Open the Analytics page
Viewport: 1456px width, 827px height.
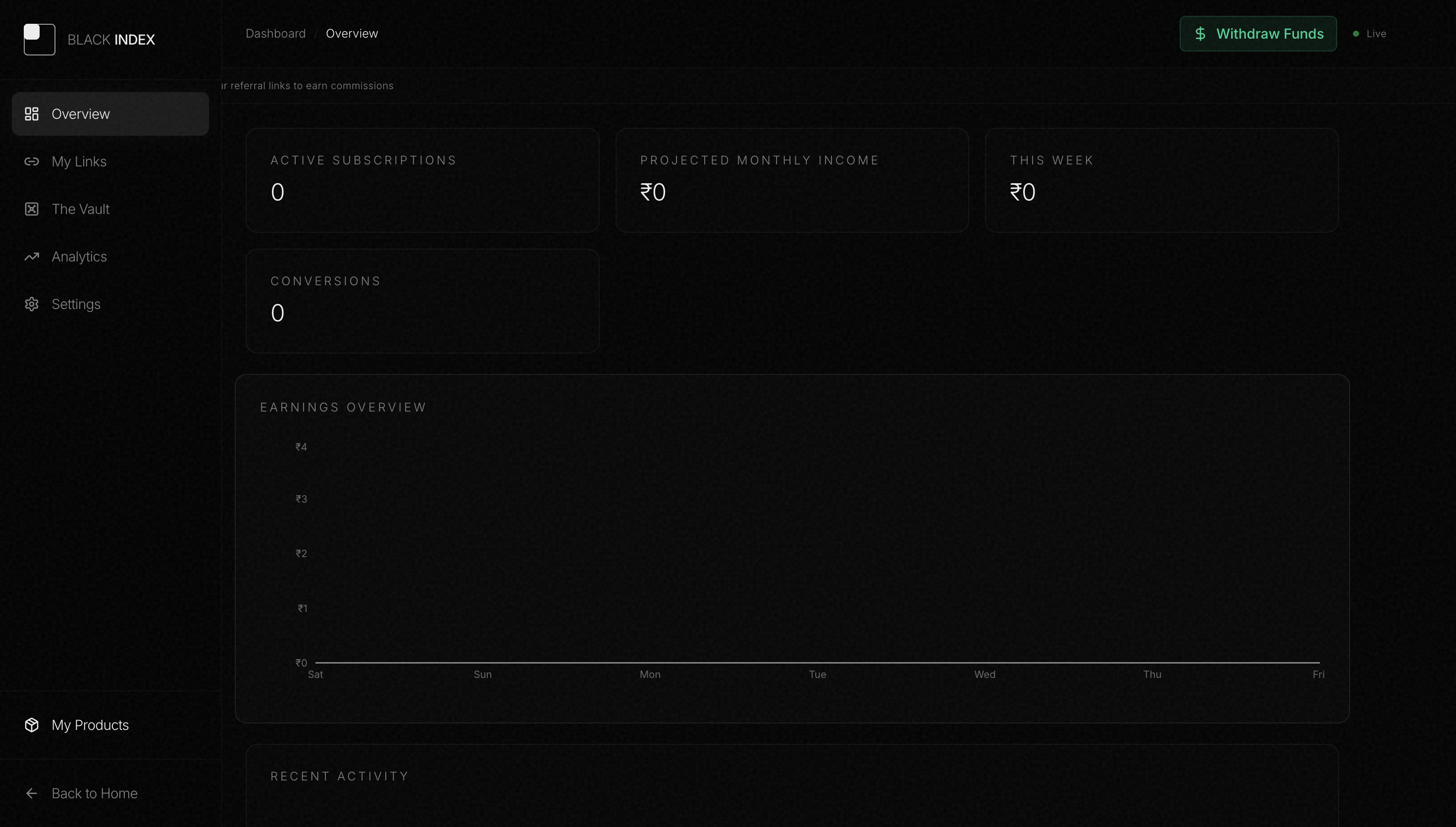pyautogui.click(x=110, y=257)
